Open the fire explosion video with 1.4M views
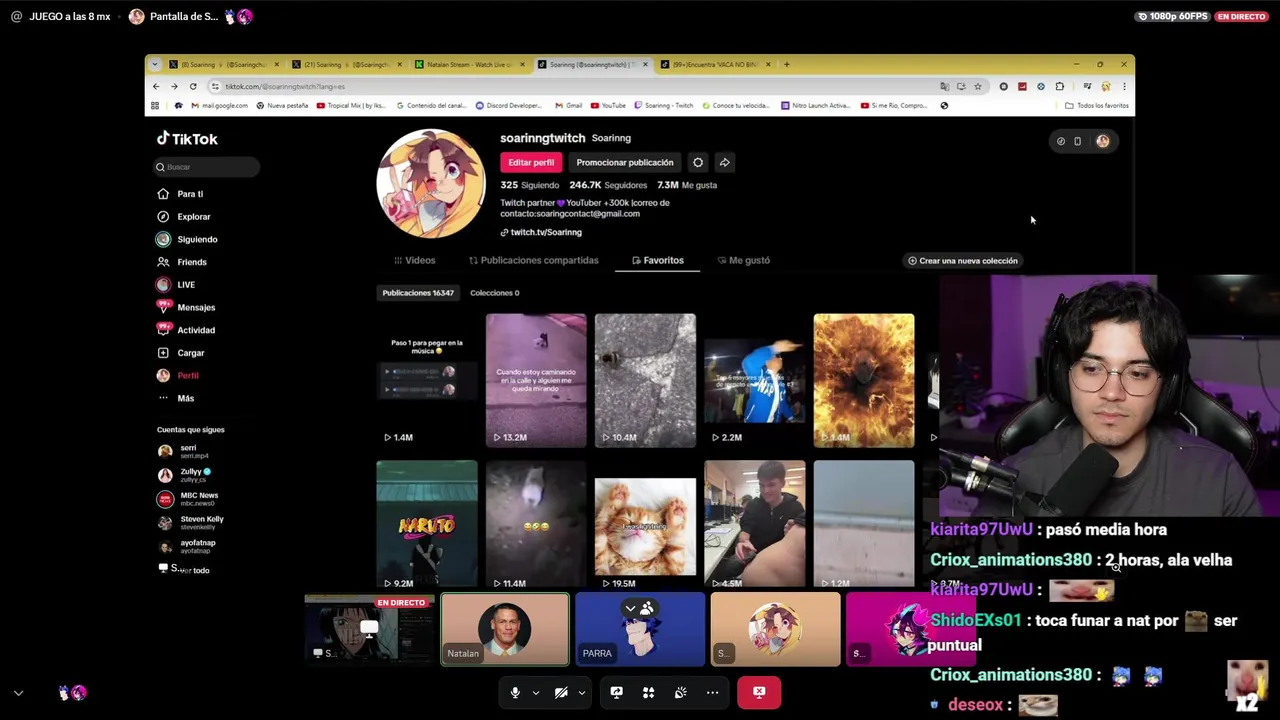This screenshot has height=720, width=1280. click(x=864, y=380)
